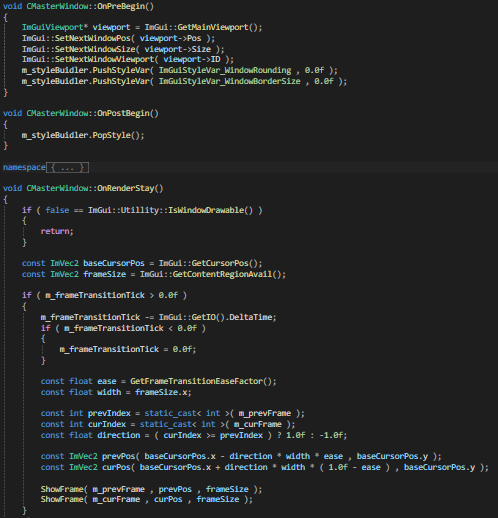Click m_frameTransitionTick in the > 0.0f condition
This screenshot has width=498, height=518.
(95, 295)
